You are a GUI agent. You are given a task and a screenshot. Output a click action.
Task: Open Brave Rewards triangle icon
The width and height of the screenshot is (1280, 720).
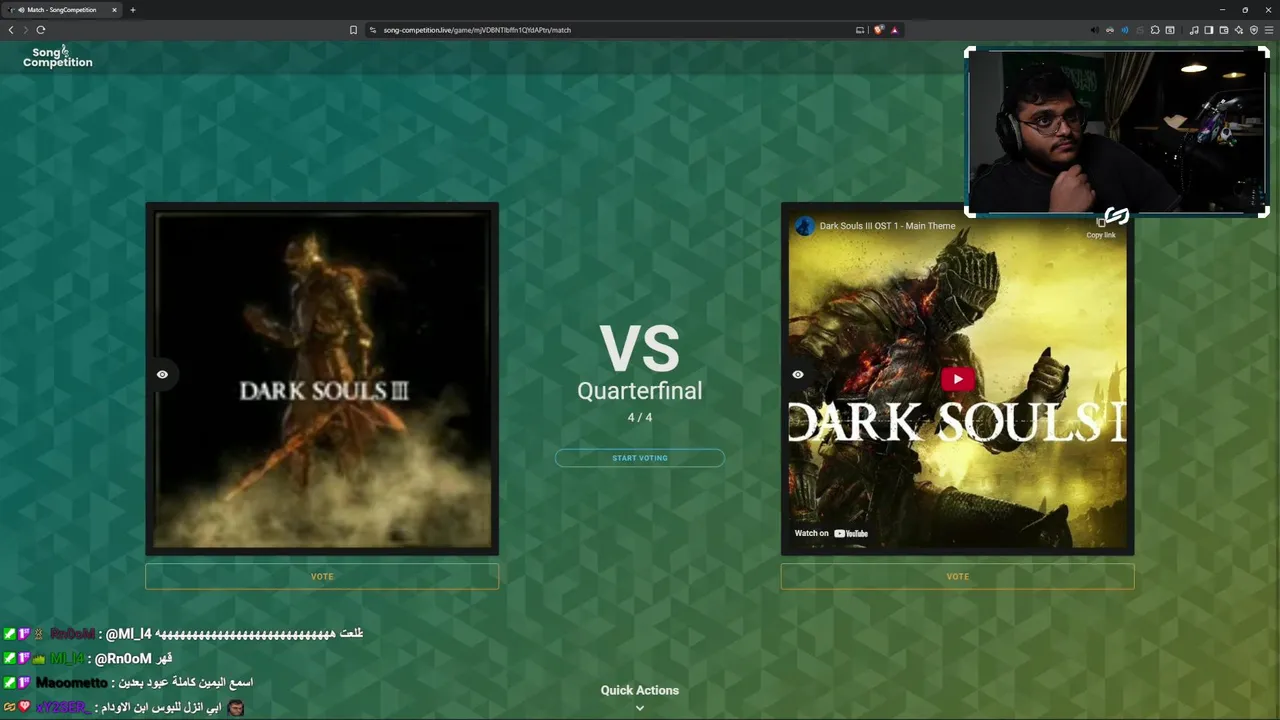click(894, 30)
